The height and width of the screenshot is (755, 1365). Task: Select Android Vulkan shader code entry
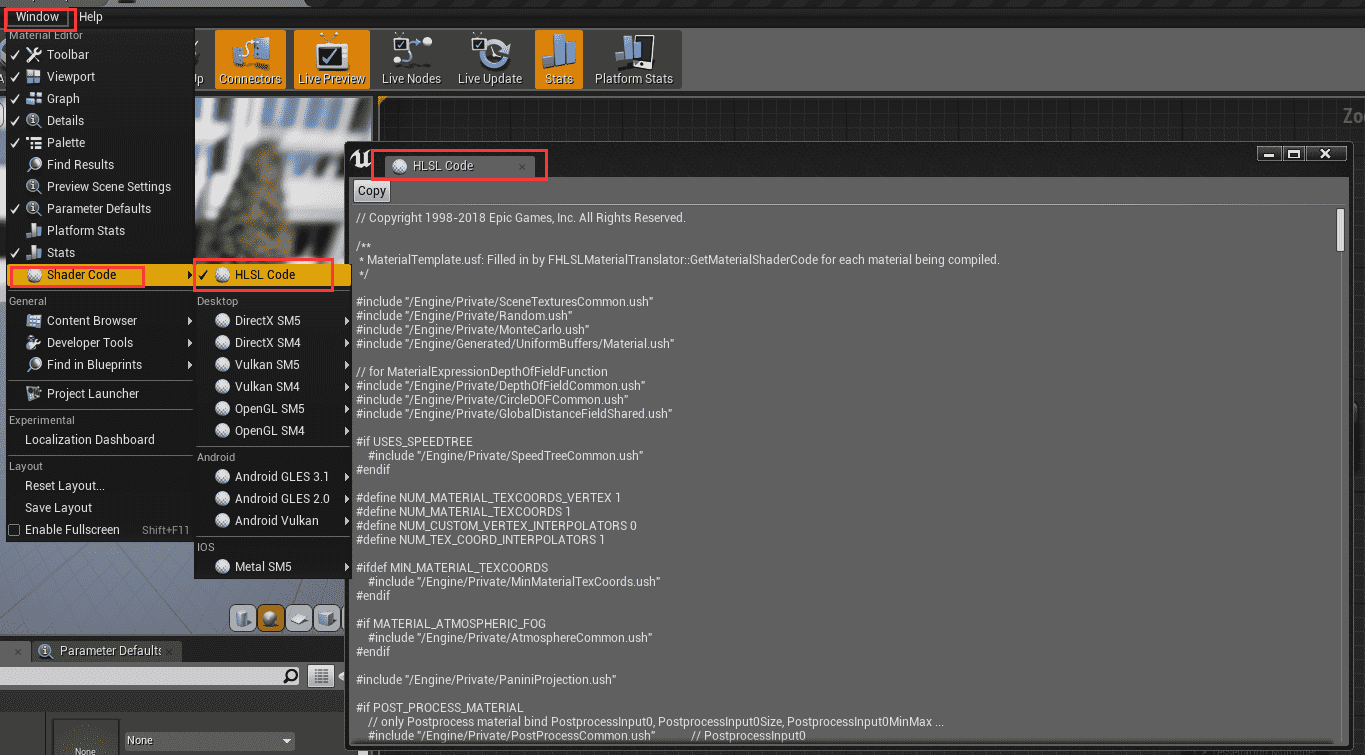pyautogui.click(x=276, y=521)
